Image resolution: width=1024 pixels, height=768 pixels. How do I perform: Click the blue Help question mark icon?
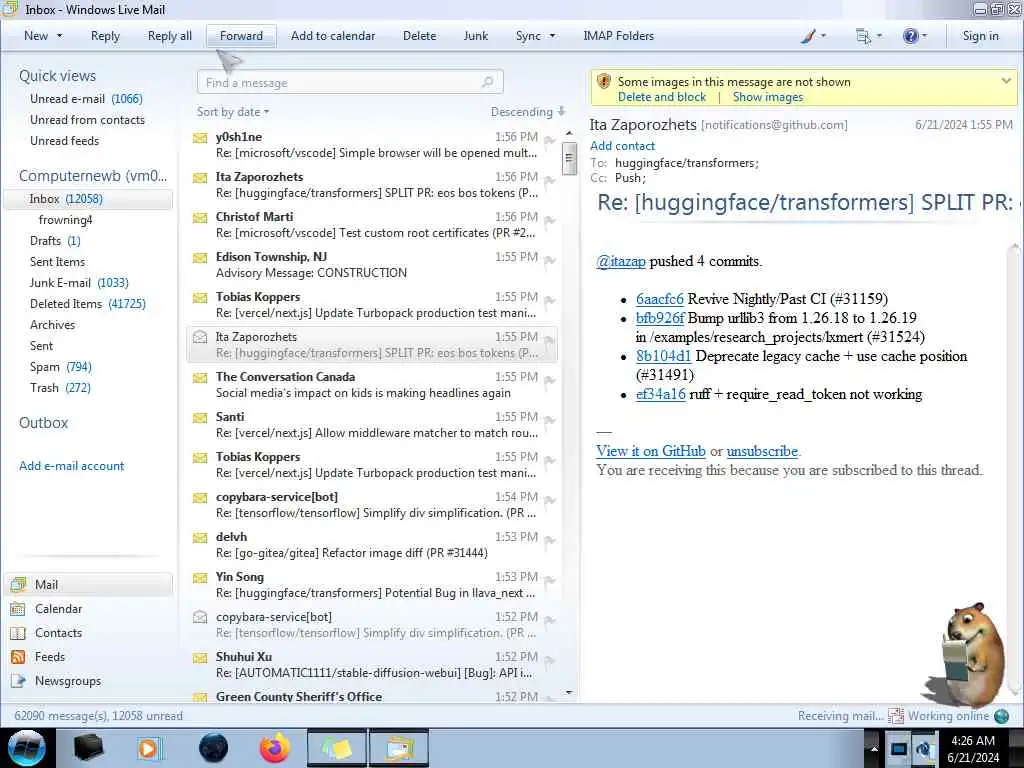(x=910, y=36)
